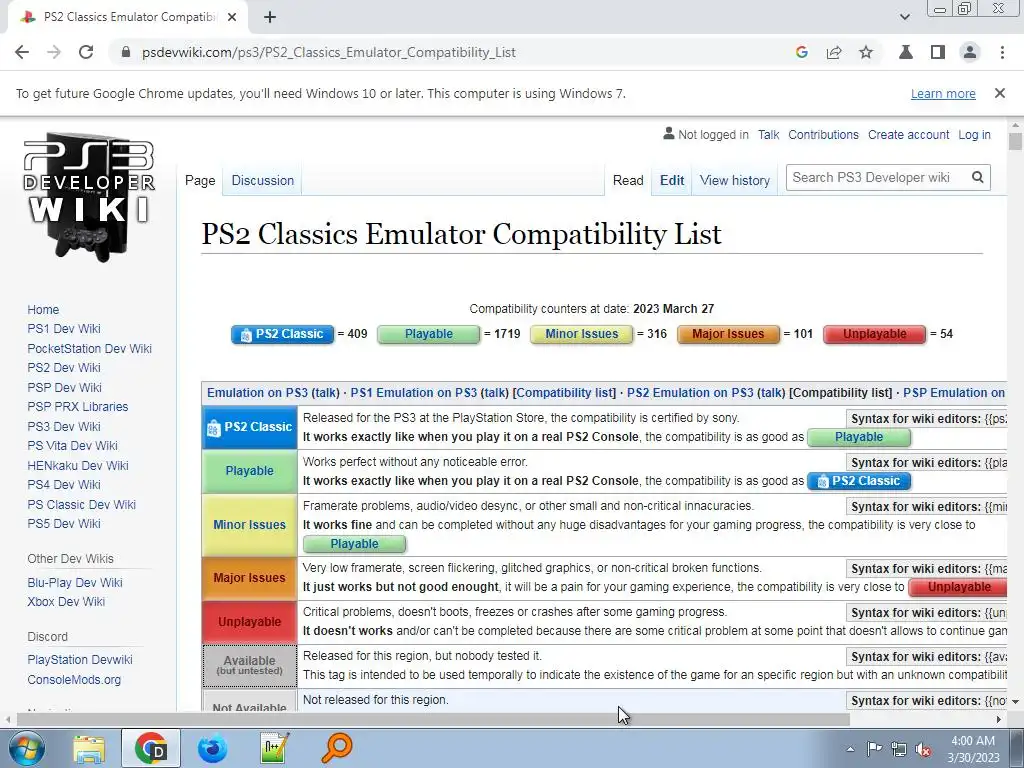Viewport: 1024px width, 768px height.
Task: Open Notepad++ from the taskbar
Action: 274,748
